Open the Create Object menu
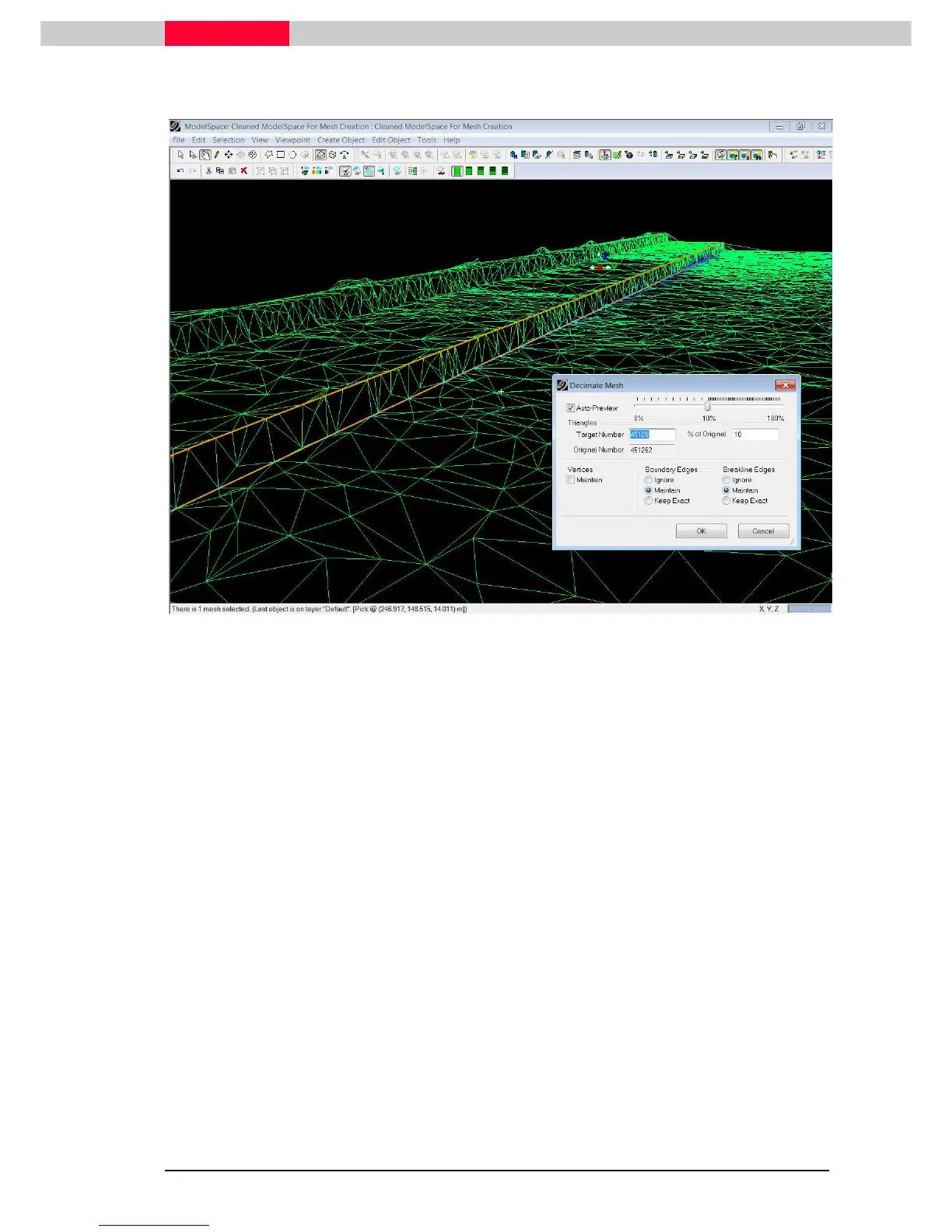This screenshot has width=952, height=1232. pos(341,140)
